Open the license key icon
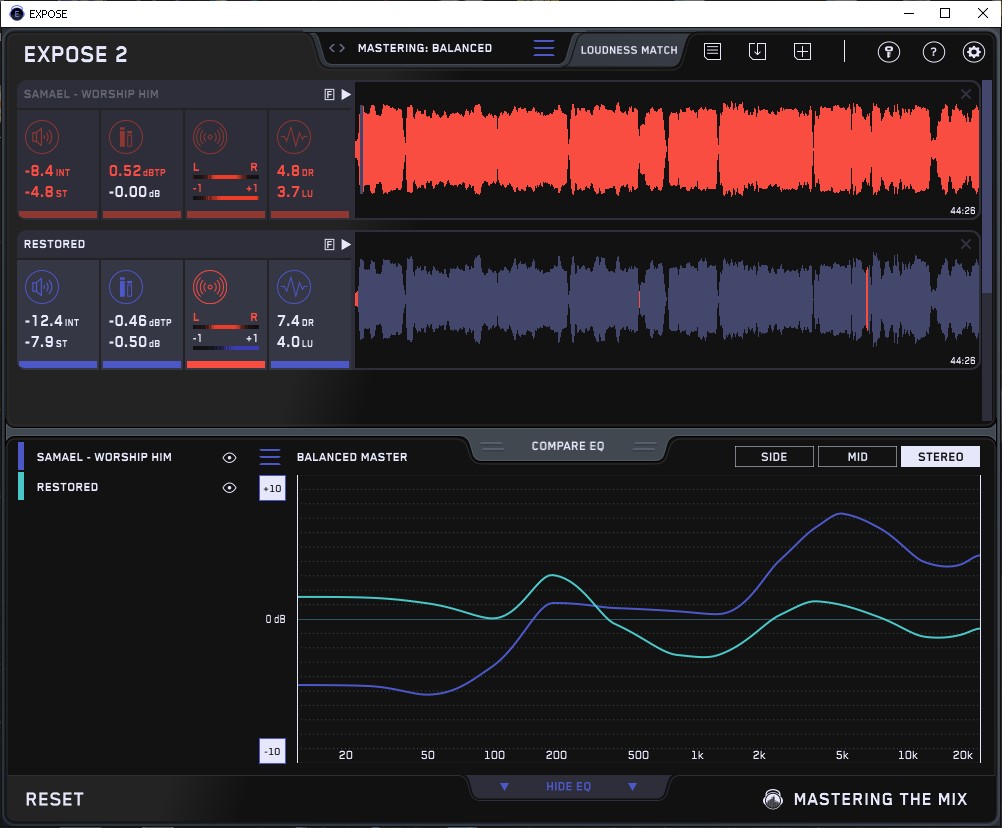Screen dimensions: 1002x828 click(x=889, y=52)
